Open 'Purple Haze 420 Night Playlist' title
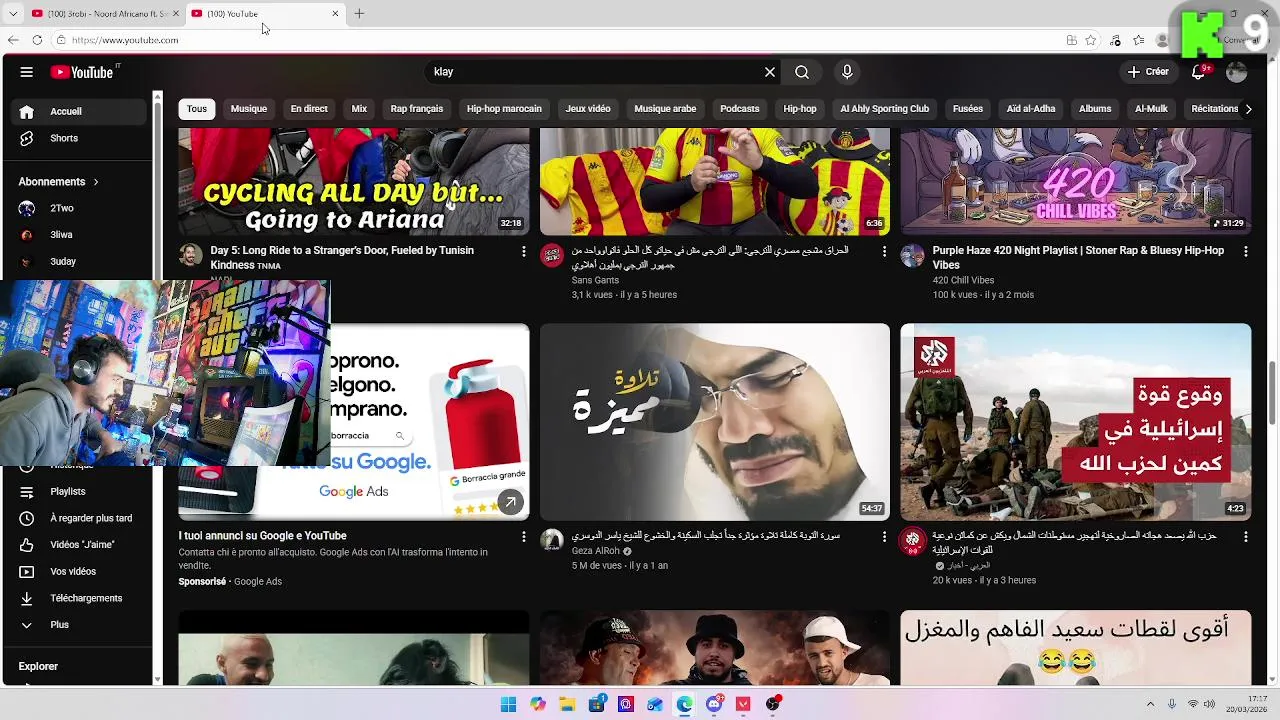This screenshot has height=720, width=1280. click(1078, 257)
